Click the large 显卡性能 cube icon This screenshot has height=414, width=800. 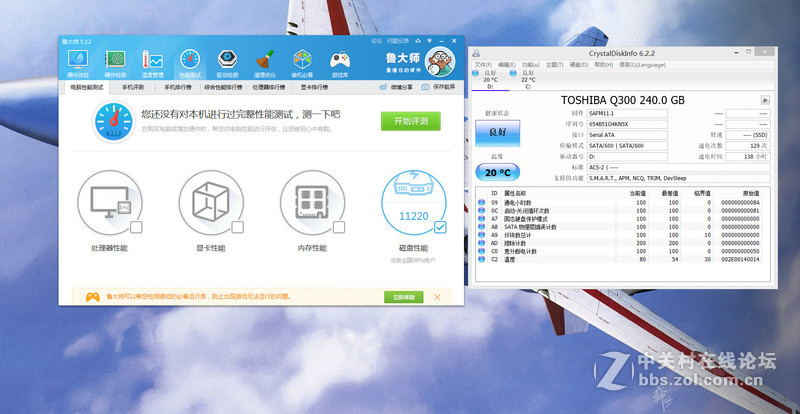tap(211, 202)
